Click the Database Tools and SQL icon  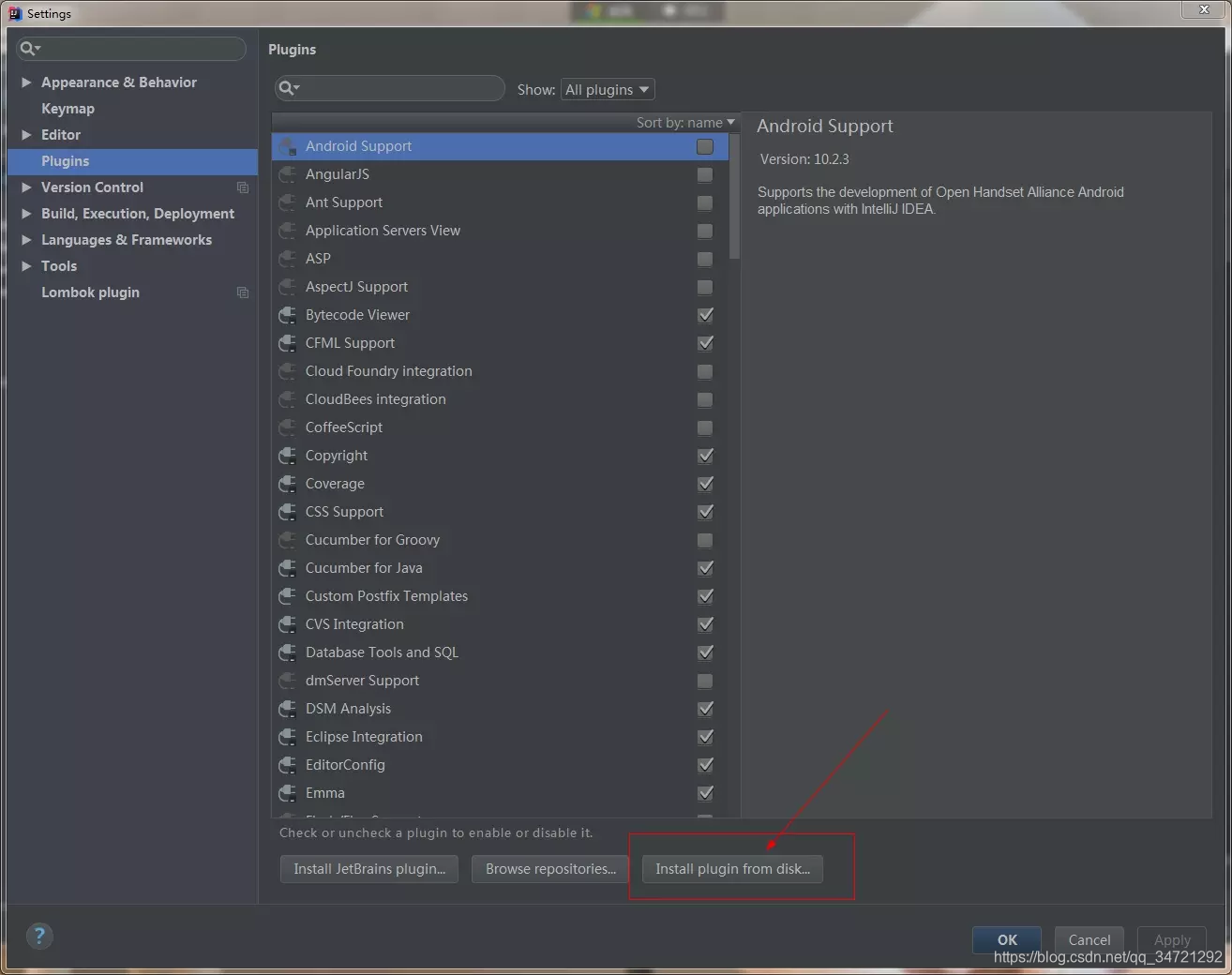288,652
